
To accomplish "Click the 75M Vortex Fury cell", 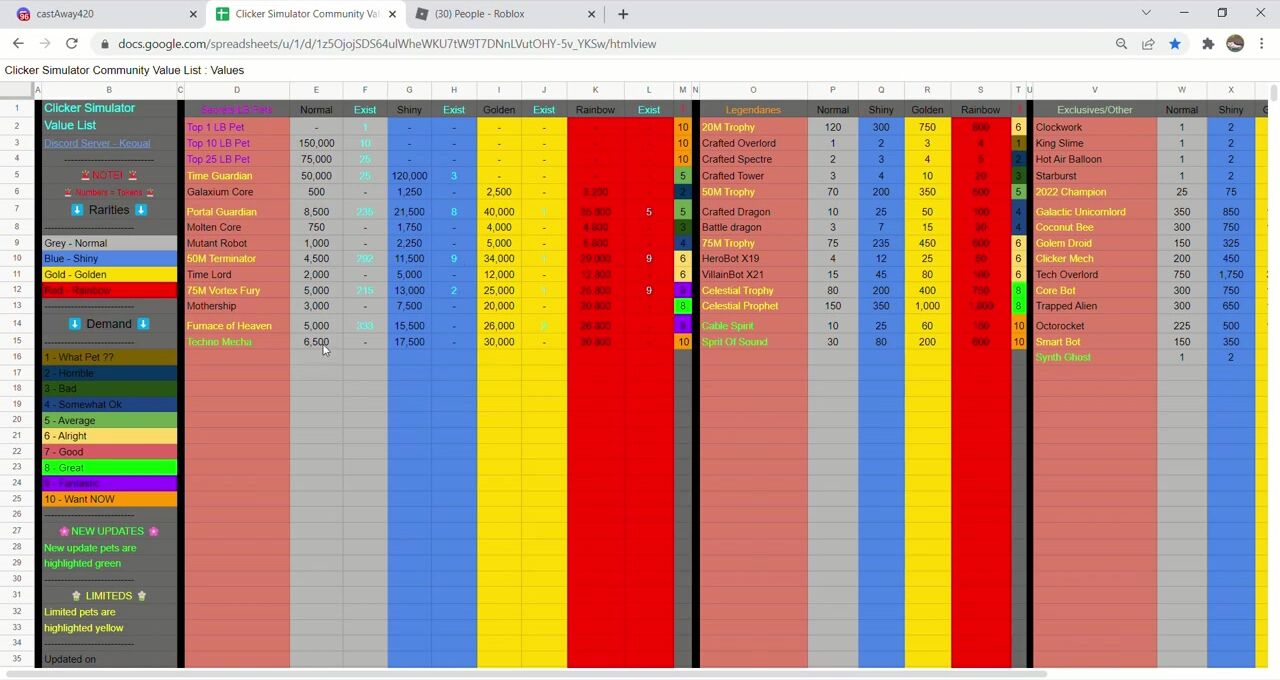I will coord(237,290).
